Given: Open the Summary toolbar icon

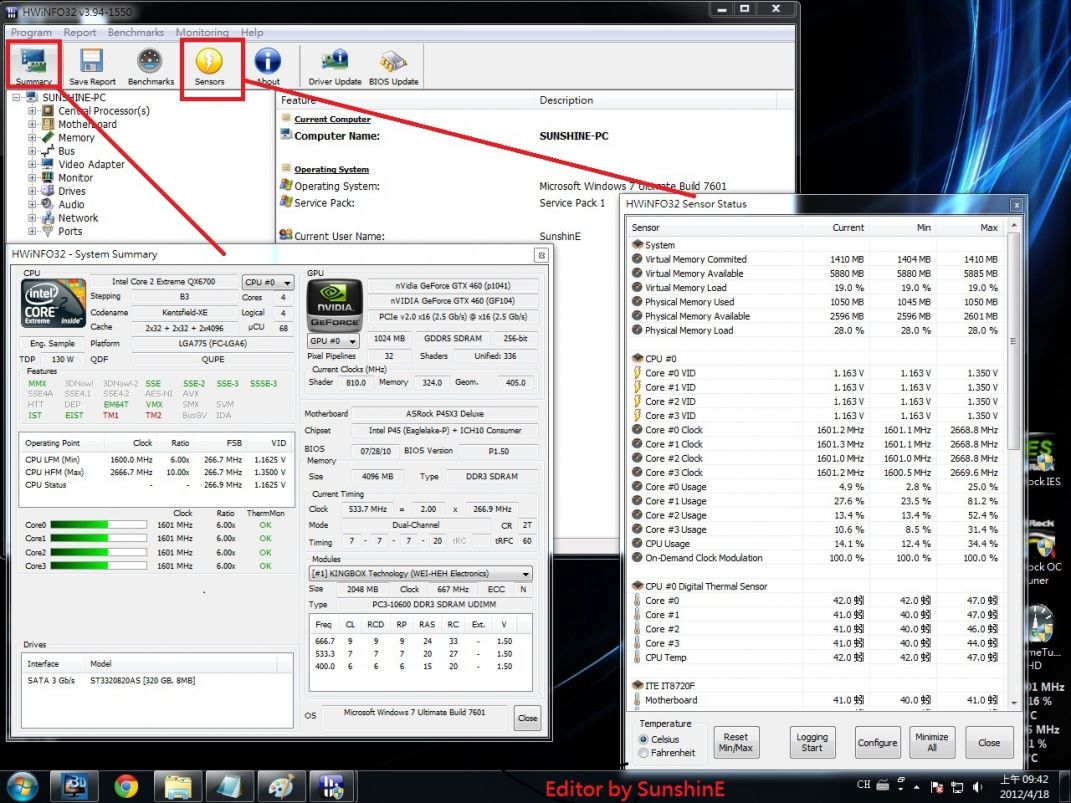Looking at the screenshot, I should pos(33,66).
